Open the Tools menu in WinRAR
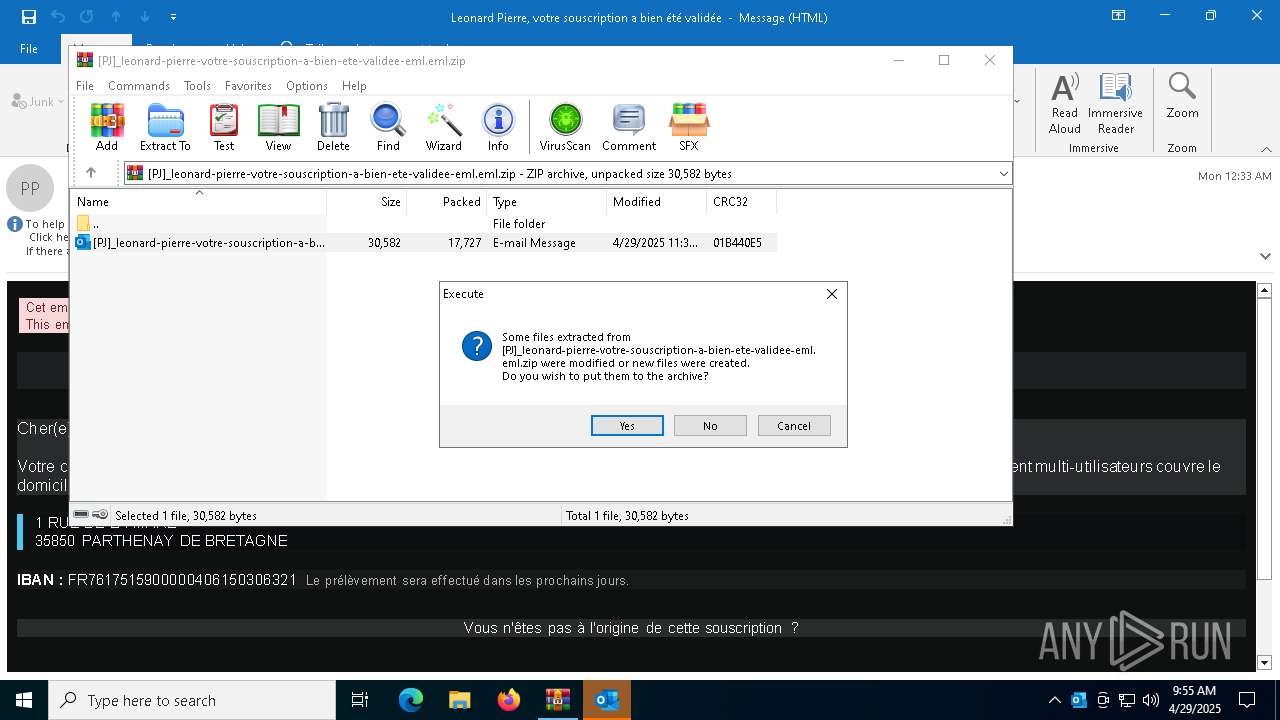The image size is (1280, 720). 197,86
